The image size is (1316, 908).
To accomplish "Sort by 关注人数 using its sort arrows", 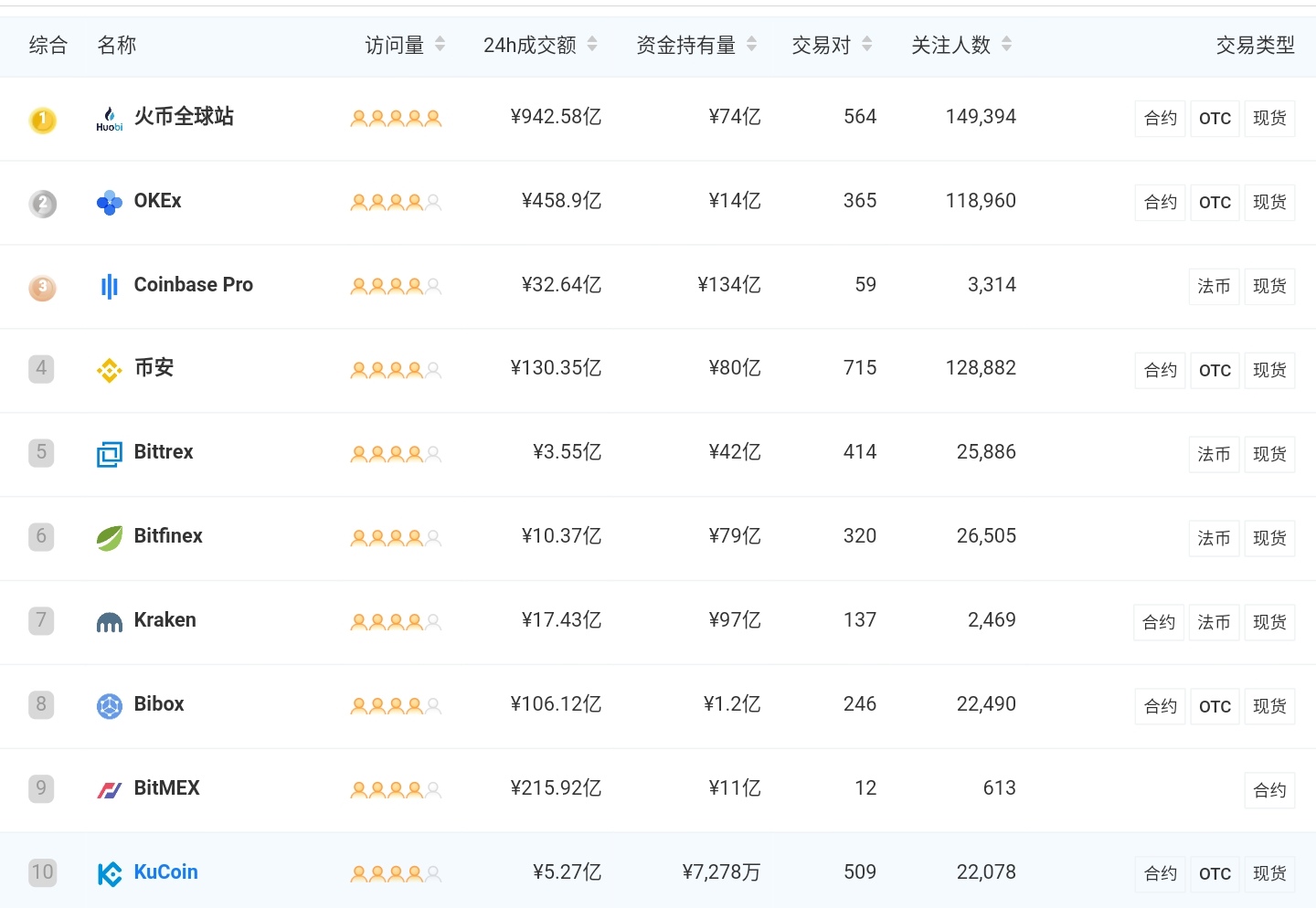I will (1006, 44).
